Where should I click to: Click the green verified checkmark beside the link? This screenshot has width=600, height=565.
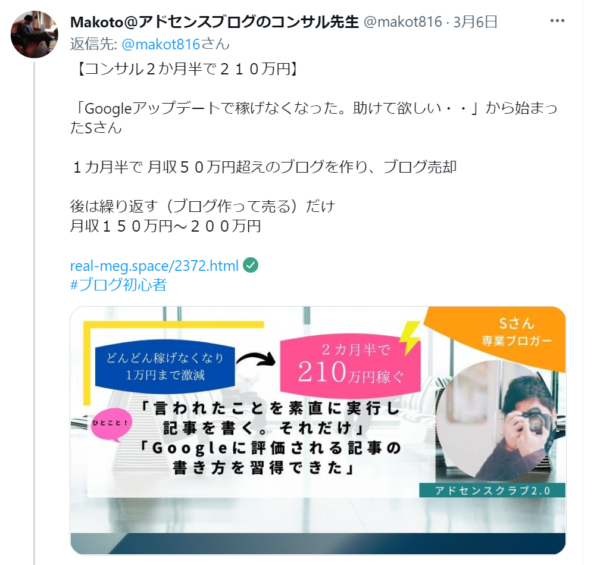click(x=251, y=265)
